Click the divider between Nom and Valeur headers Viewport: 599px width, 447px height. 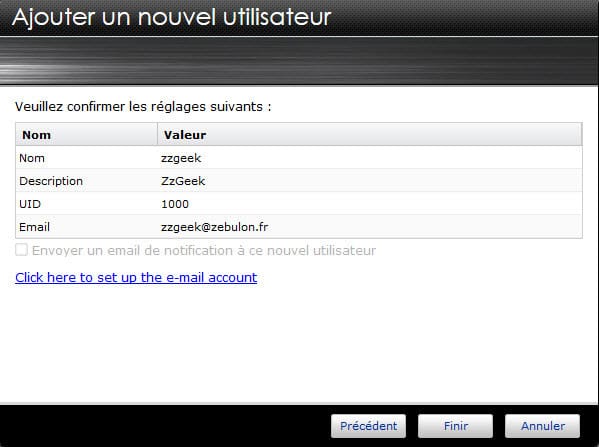pos(157,134)
